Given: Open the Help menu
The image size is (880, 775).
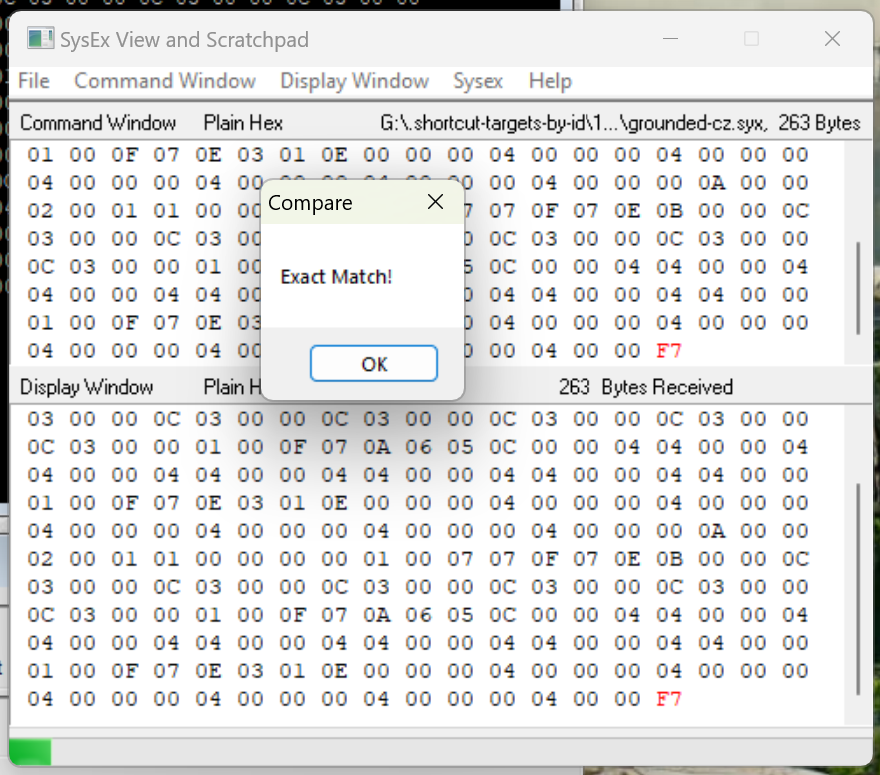Looking at the screenshot, I should coord(550,81).
